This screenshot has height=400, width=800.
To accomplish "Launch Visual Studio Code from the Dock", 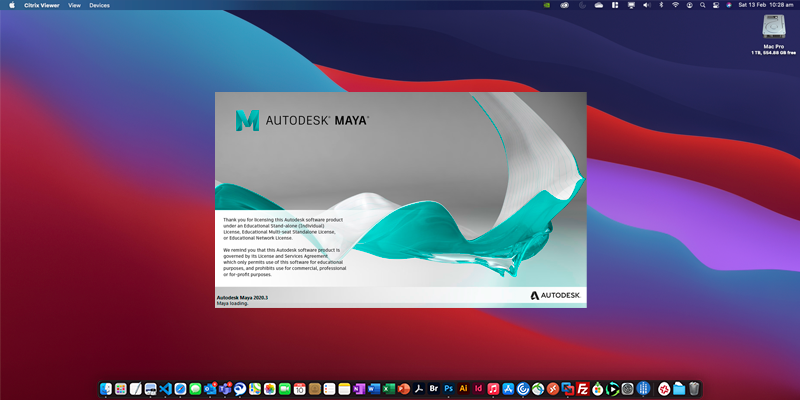I will coord(165,389).
